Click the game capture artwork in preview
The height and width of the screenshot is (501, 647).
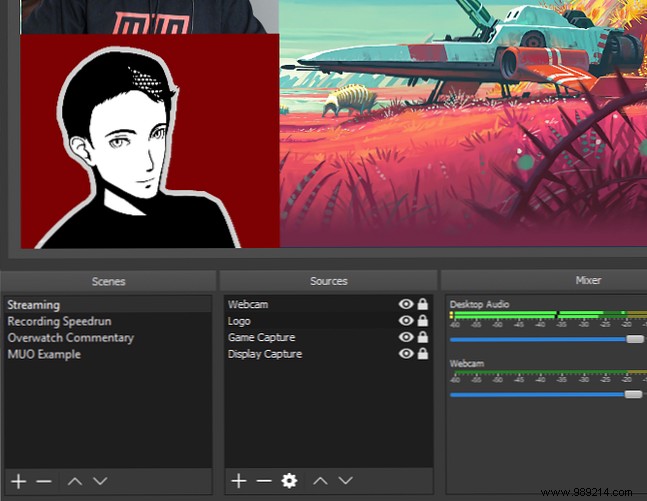click(463, 124)
